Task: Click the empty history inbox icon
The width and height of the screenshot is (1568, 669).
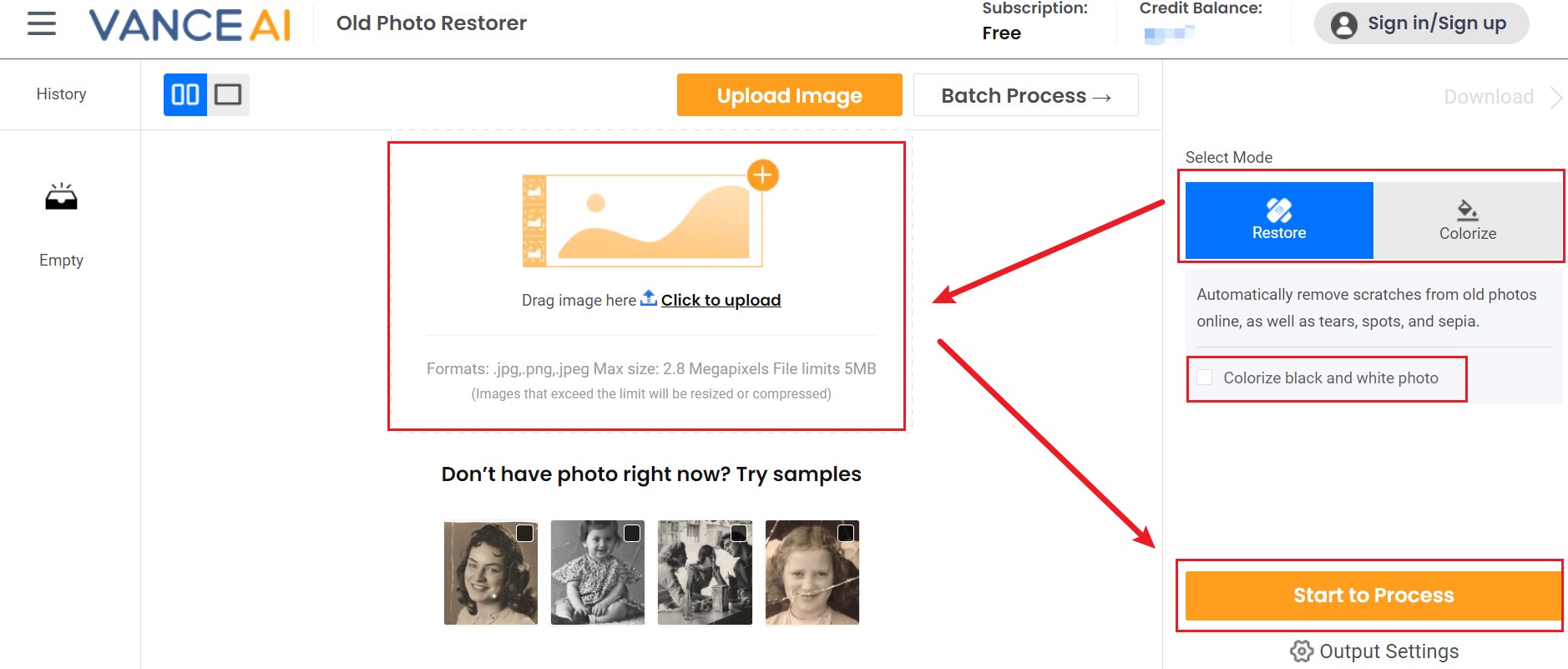Action: 61,197
